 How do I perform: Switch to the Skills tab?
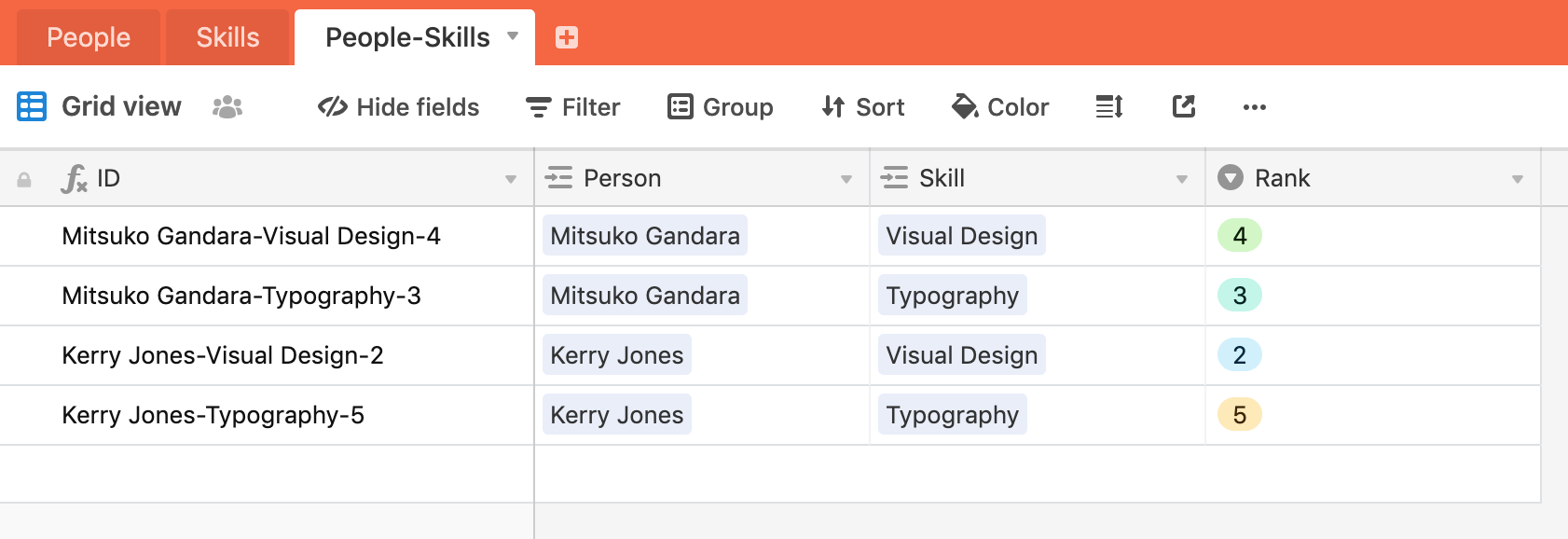click(x=227, y=37)
